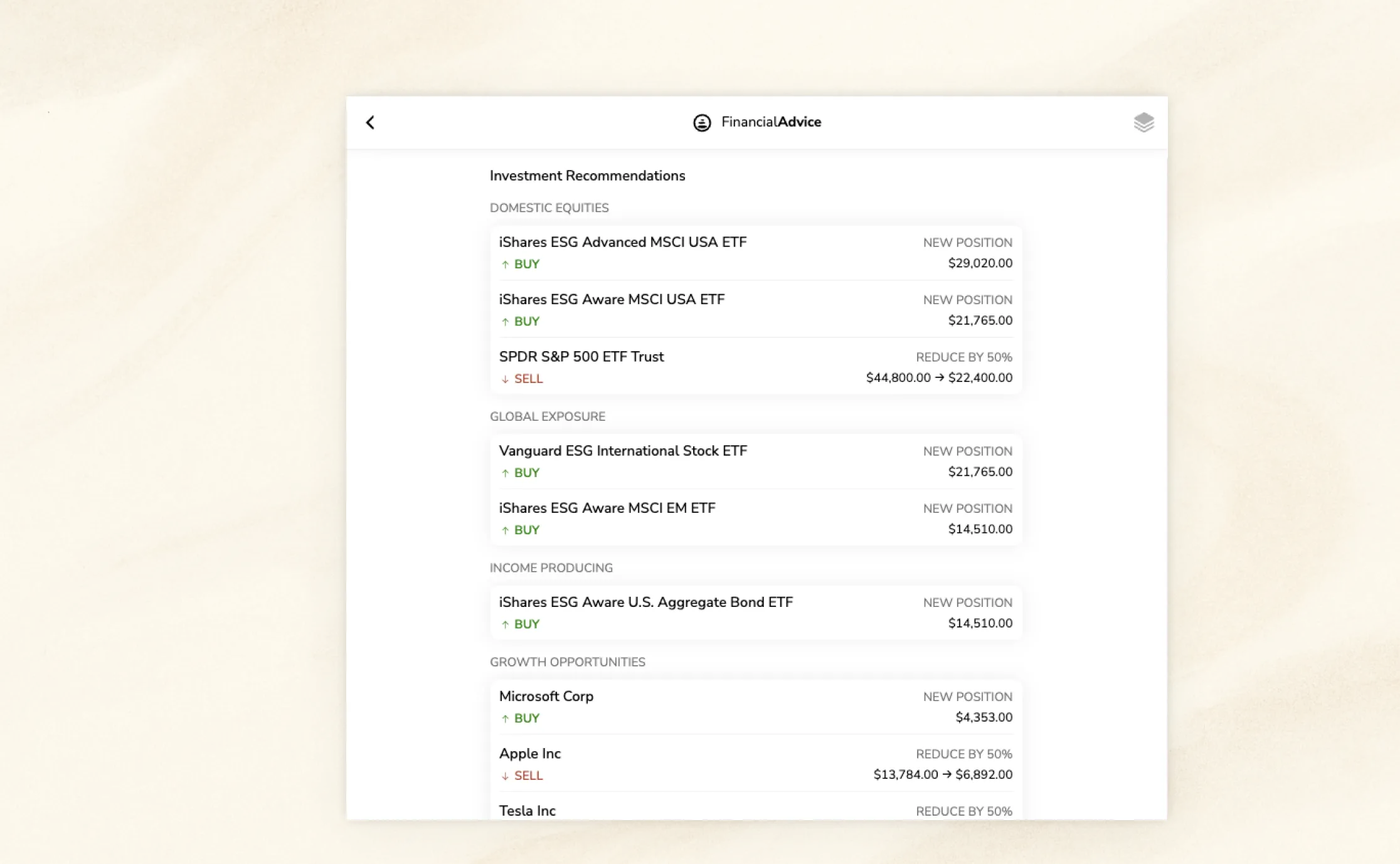1400x864 pixels.
Task: Select the Microsoft Corp recommendation card
Action: pos(755,707)
